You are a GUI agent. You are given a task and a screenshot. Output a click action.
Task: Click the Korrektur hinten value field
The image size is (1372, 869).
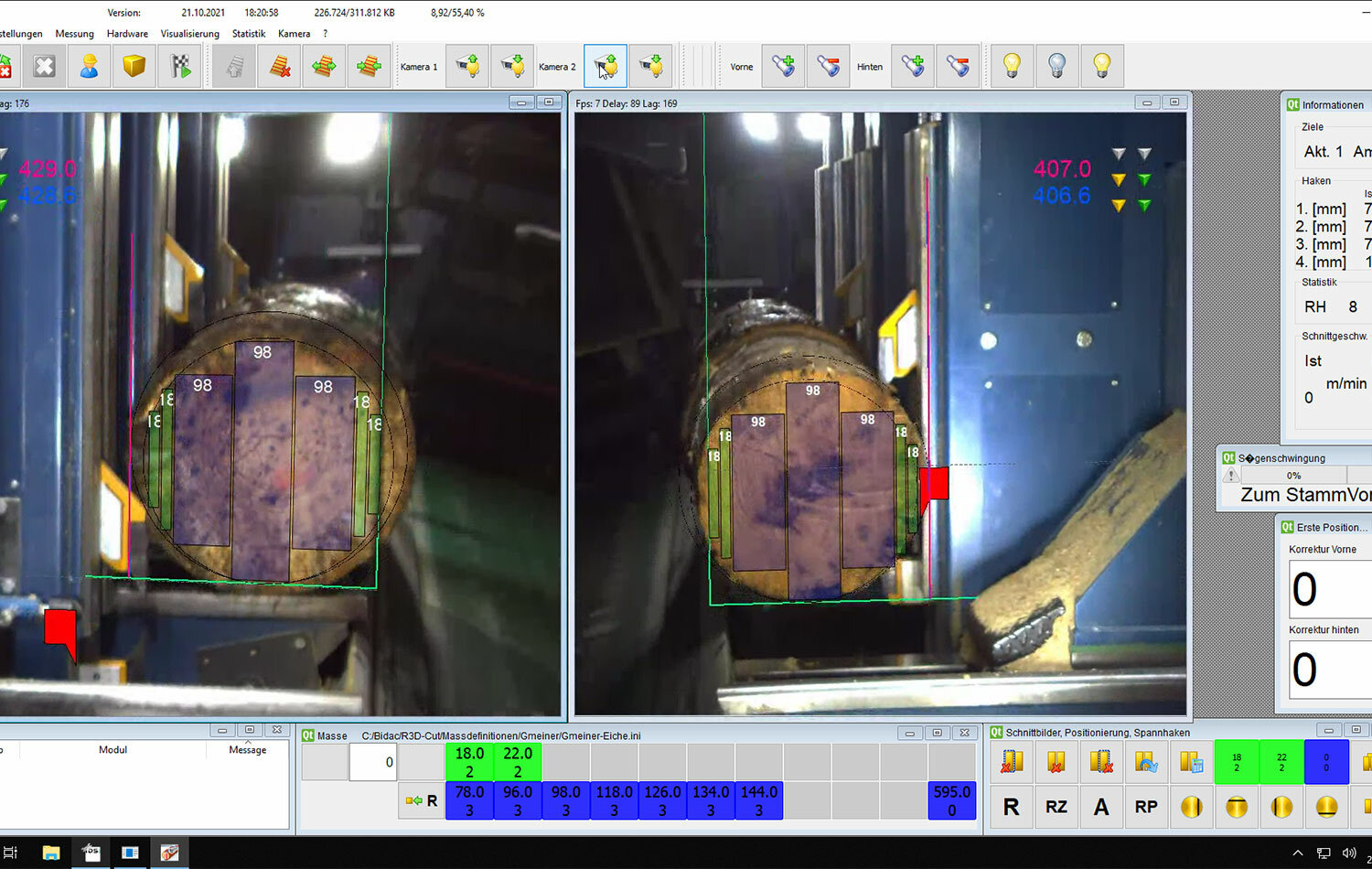pyautogui.click(x=1330, y=670)
